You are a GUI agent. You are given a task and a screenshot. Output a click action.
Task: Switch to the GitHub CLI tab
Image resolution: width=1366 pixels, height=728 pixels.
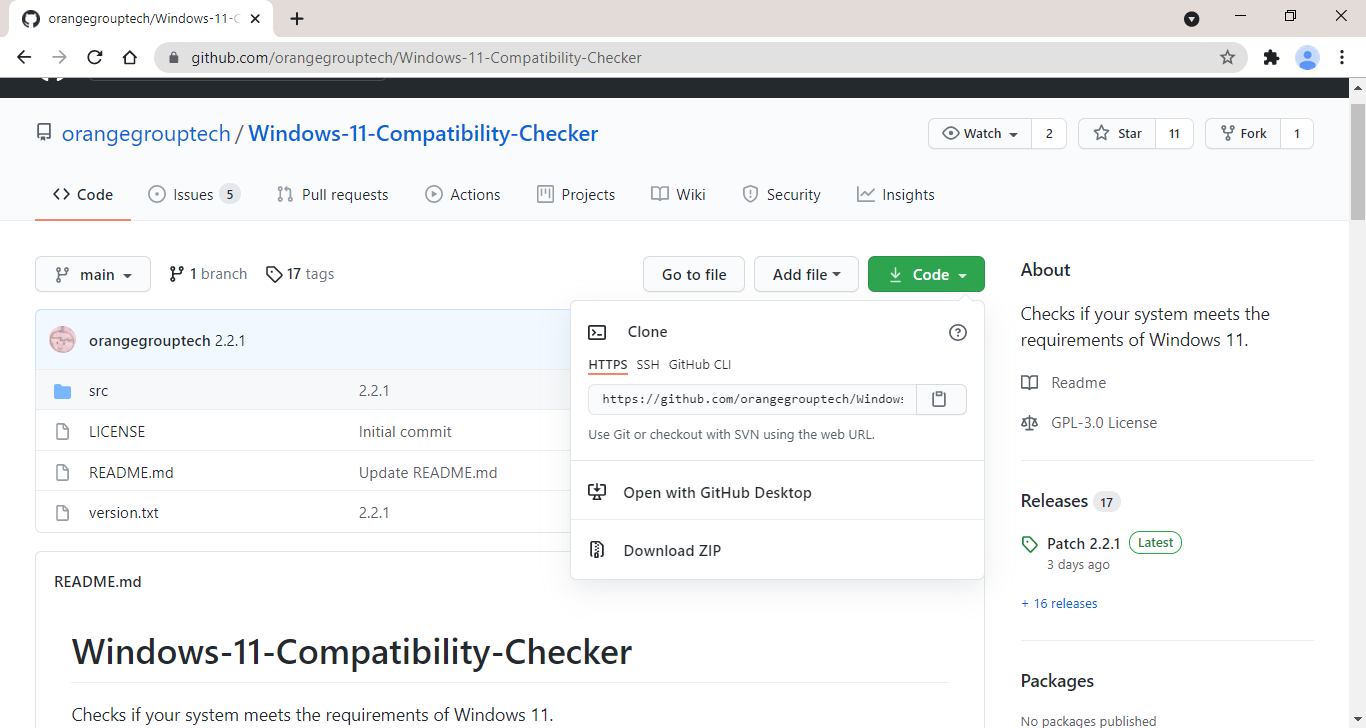[x=699, y=364]
